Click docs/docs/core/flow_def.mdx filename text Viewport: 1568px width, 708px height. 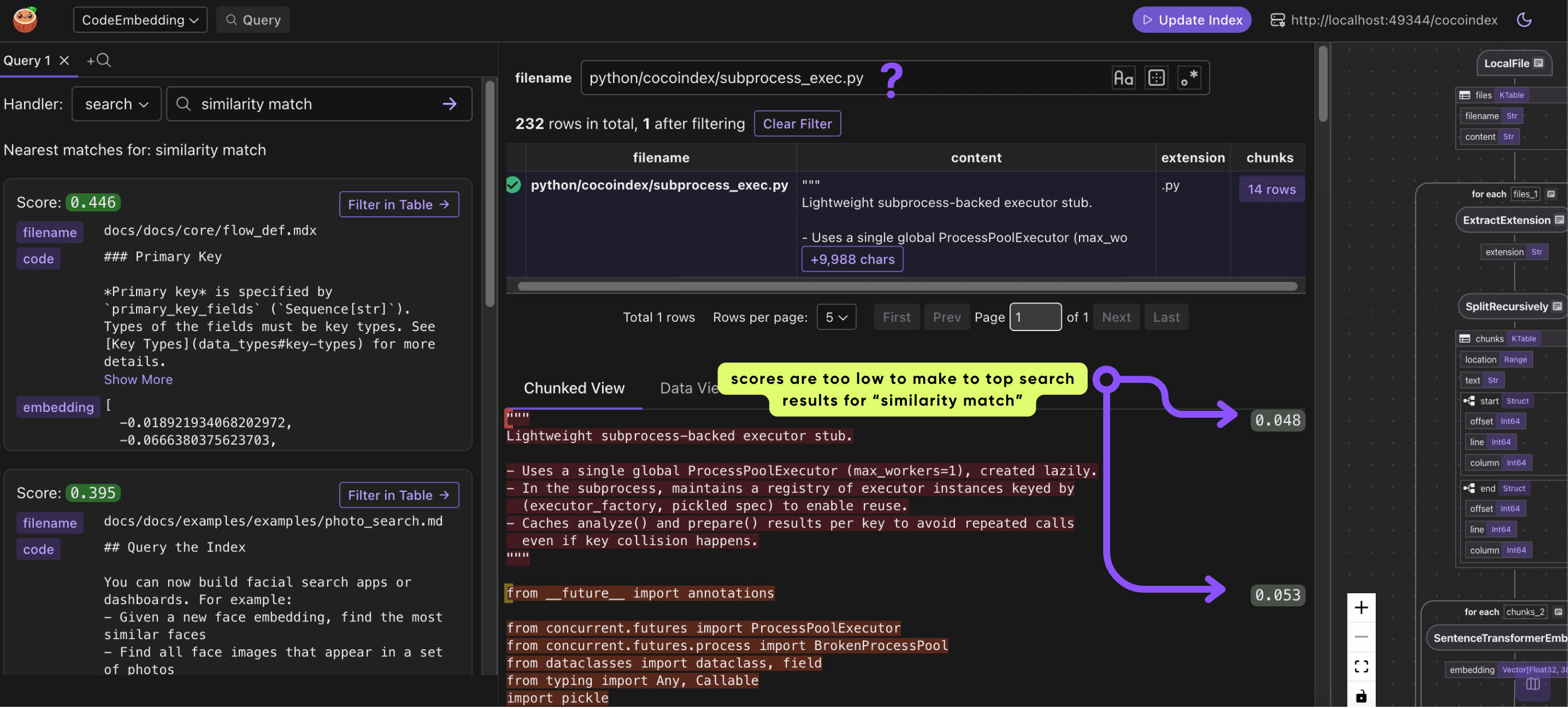(x=210, y=231)
